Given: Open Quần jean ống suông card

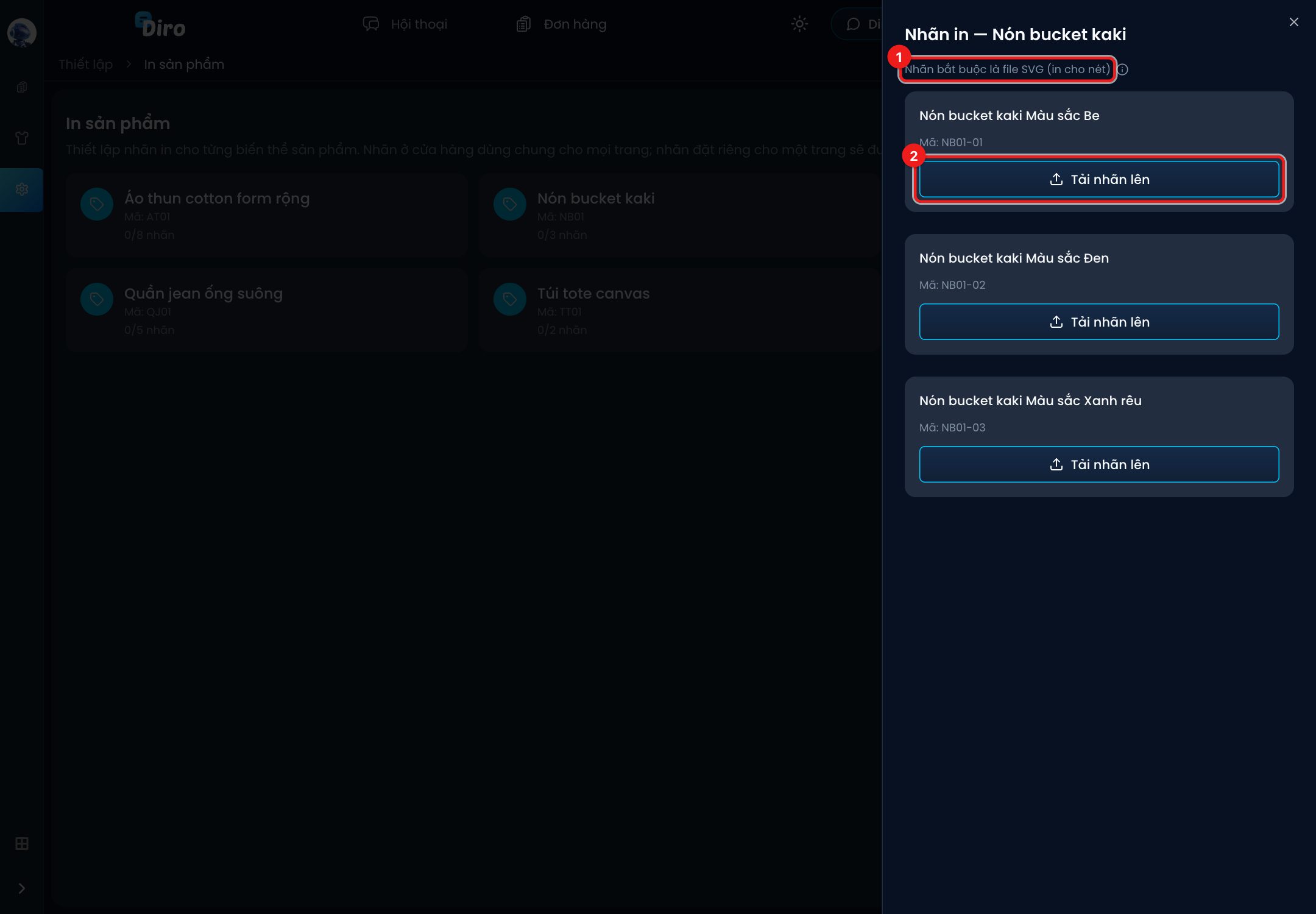Looking at the screenshot, I should click(x=267, y=310).
